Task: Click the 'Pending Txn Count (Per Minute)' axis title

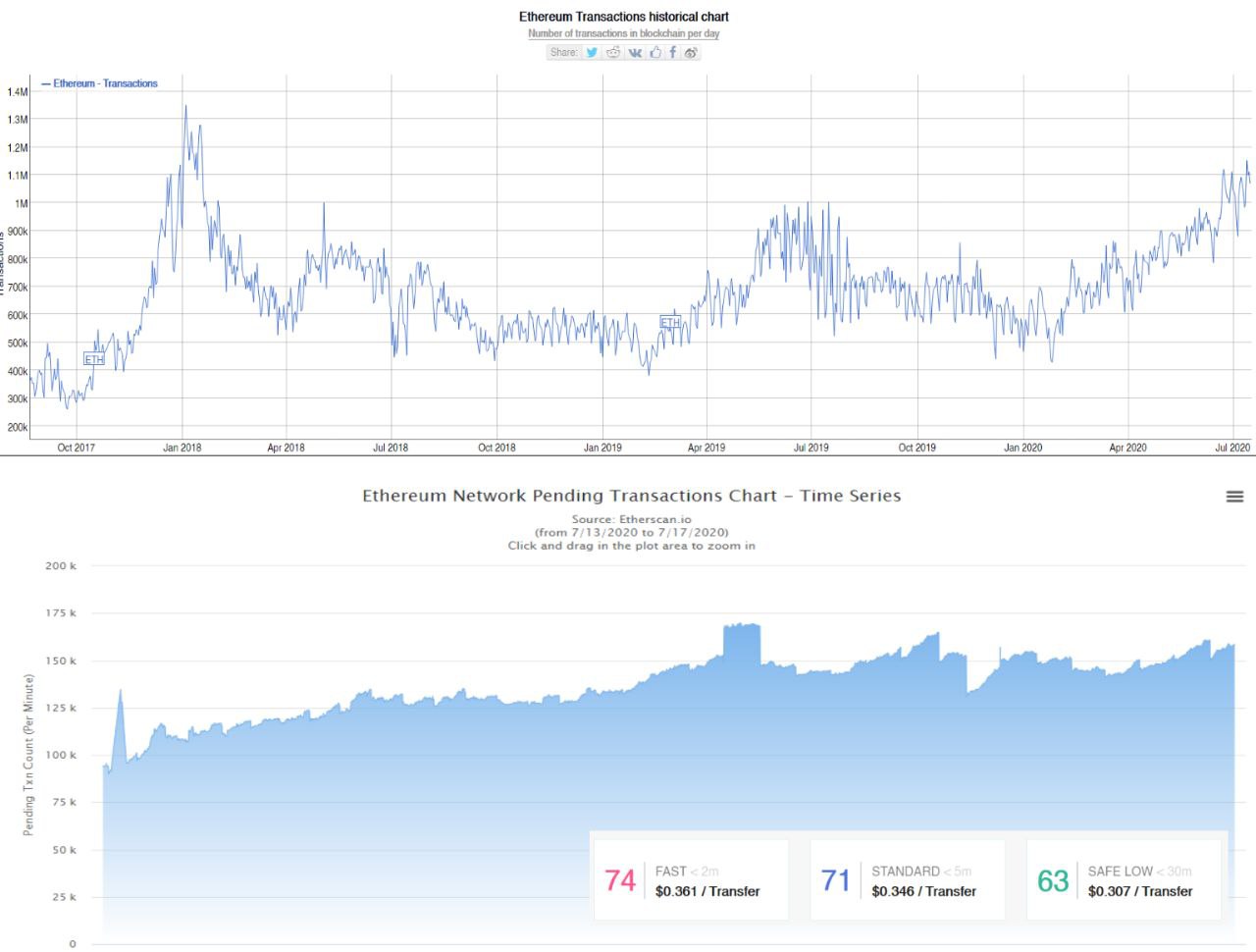Action: click(x=28, y=755)
